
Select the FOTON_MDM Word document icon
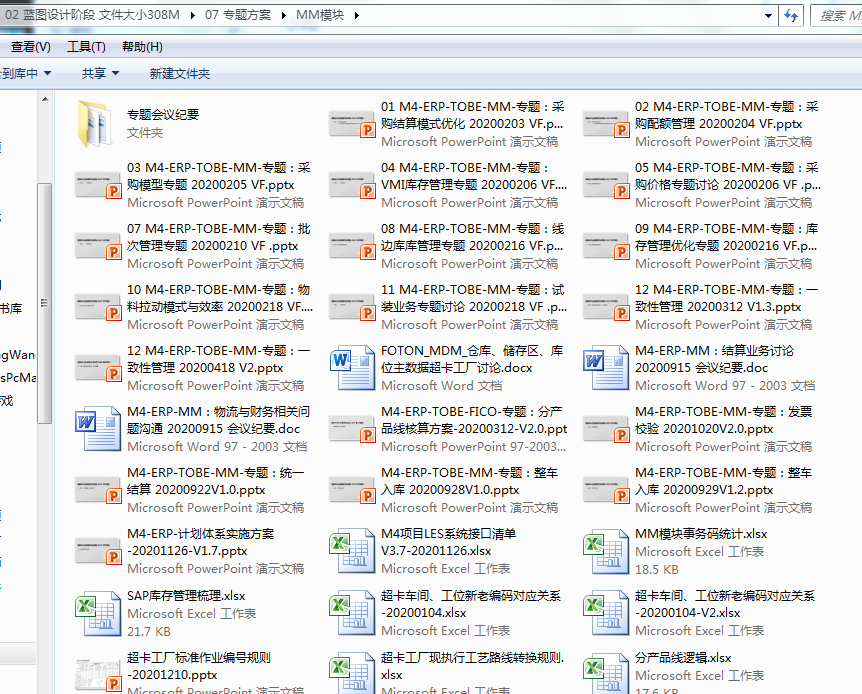[351, 368]
